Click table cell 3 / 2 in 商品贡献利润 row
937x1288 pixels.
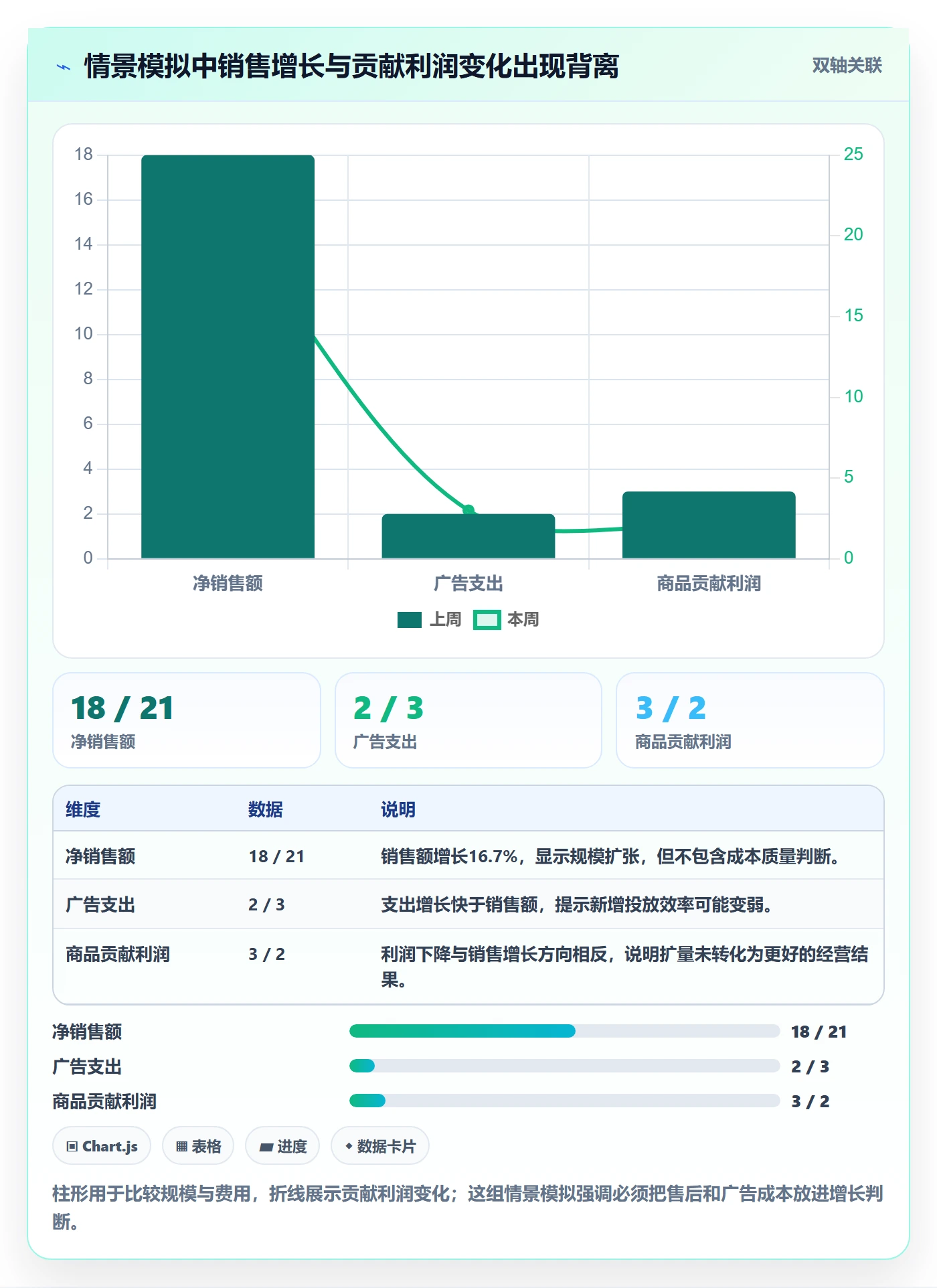click(266, 955)
